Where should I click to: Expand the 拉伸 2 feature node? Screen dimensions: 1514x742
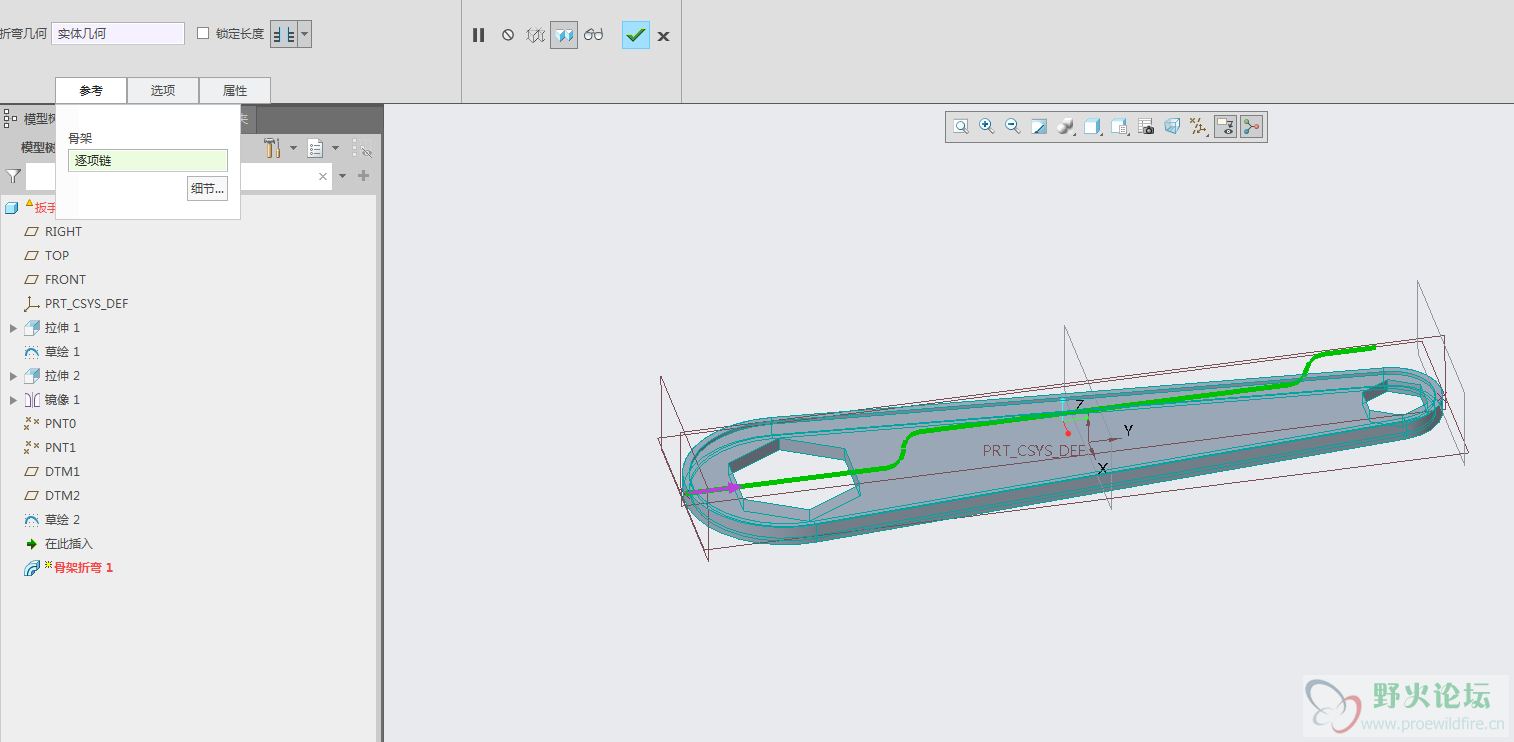coord(13,376)
